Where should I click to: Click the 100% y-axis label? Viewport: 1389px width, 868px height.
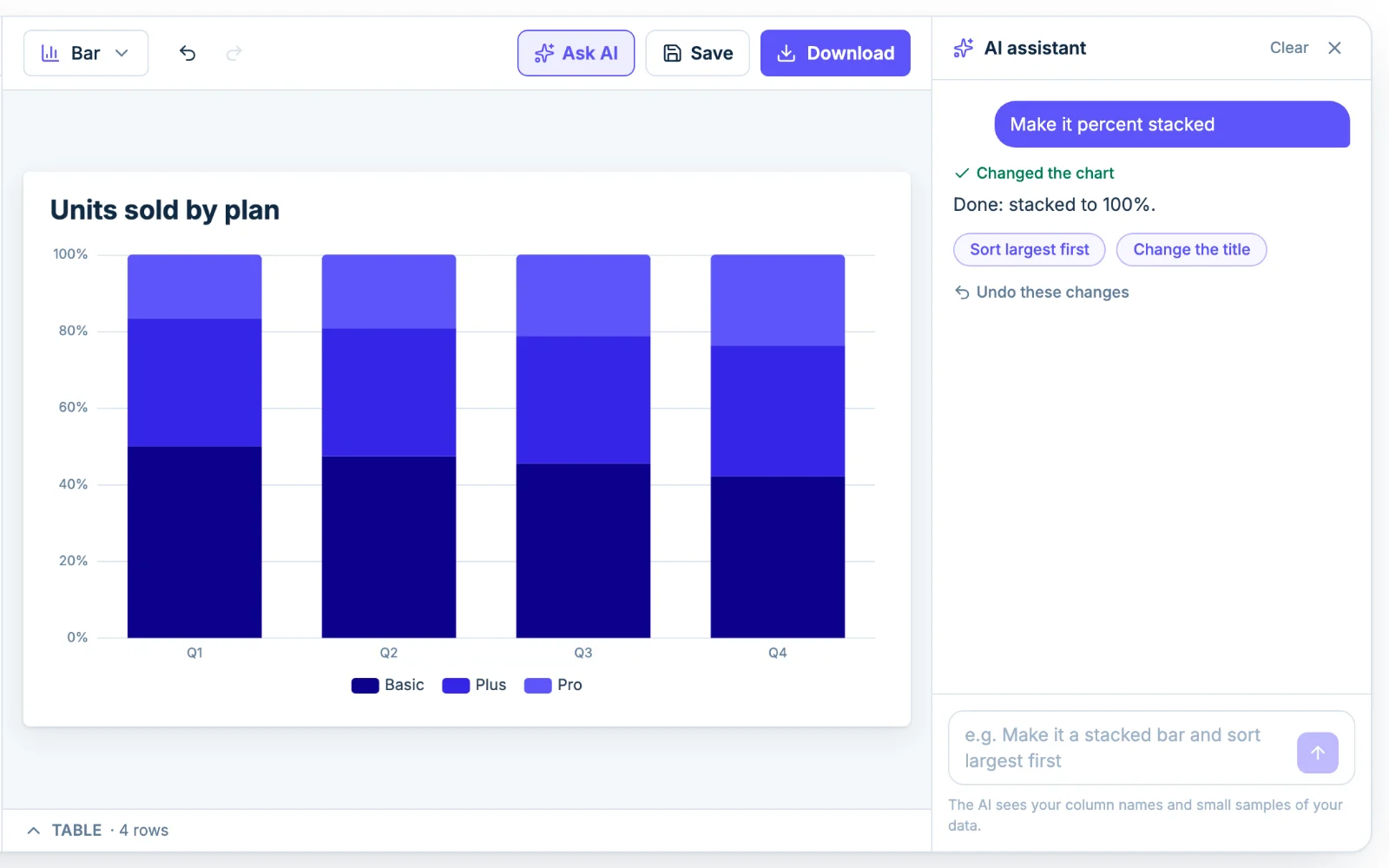pyautogui.click(x=70, y=254)
